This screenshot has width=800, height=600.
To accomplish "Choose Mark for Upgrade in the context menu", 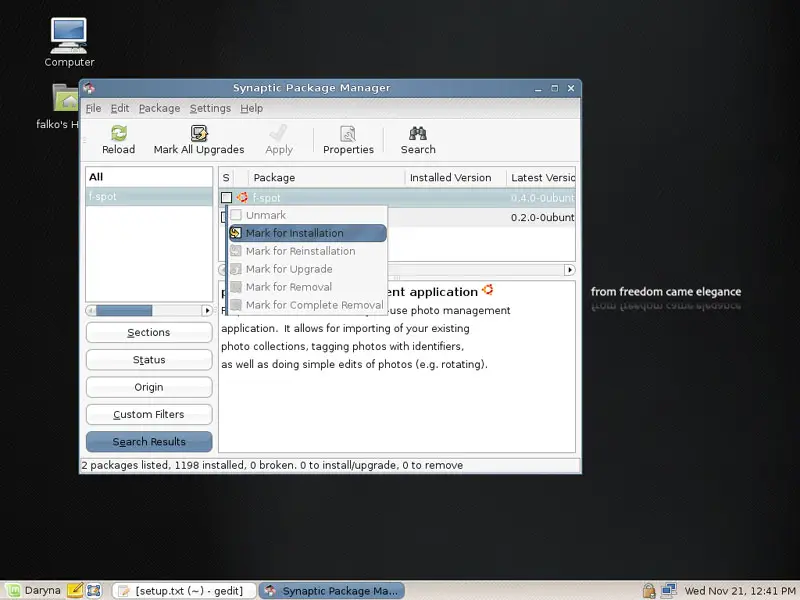I will pyautogui.click(x=308, y=269).
